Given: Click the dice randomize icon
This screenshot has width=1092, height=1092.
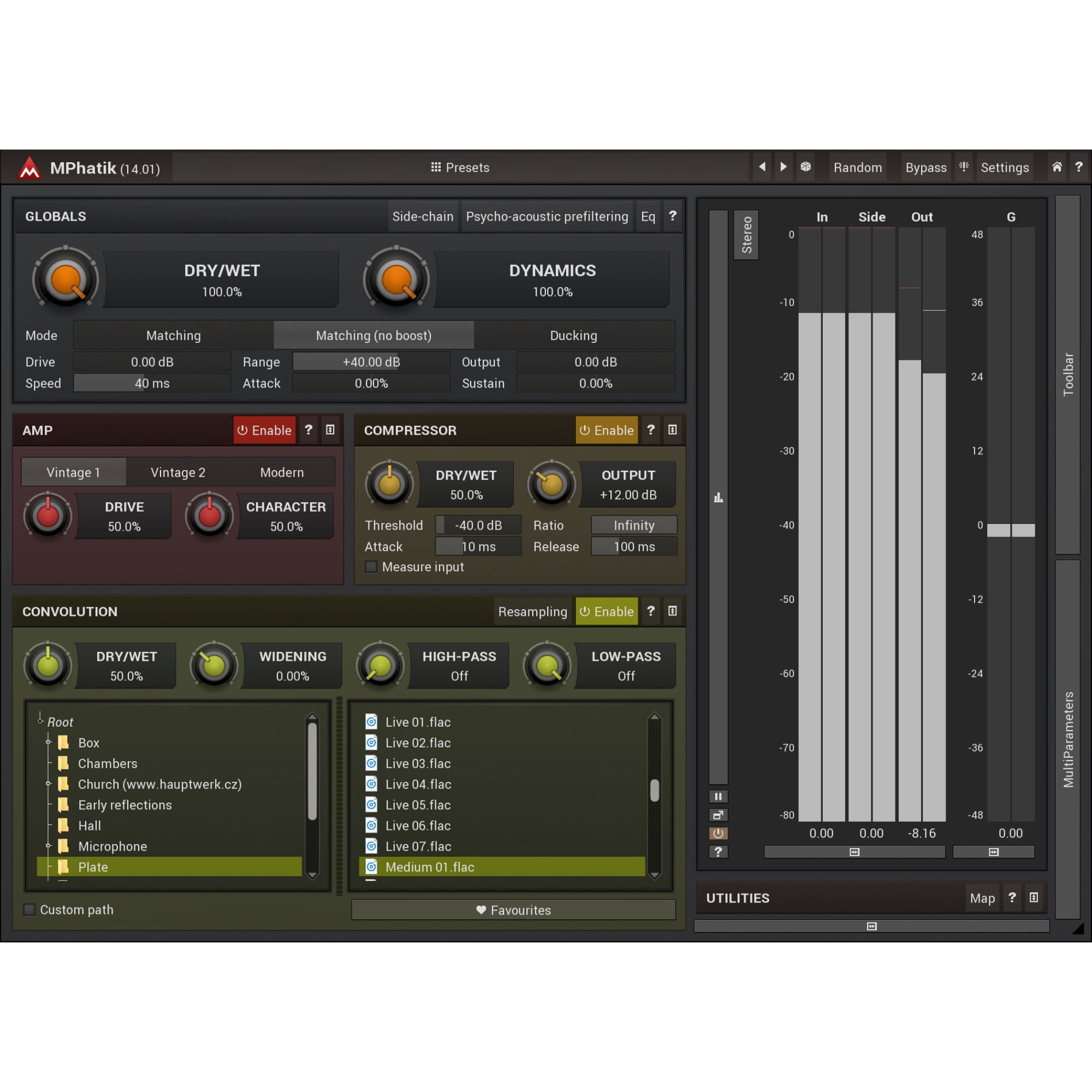Looking at the screenshot, I should 806,167.
